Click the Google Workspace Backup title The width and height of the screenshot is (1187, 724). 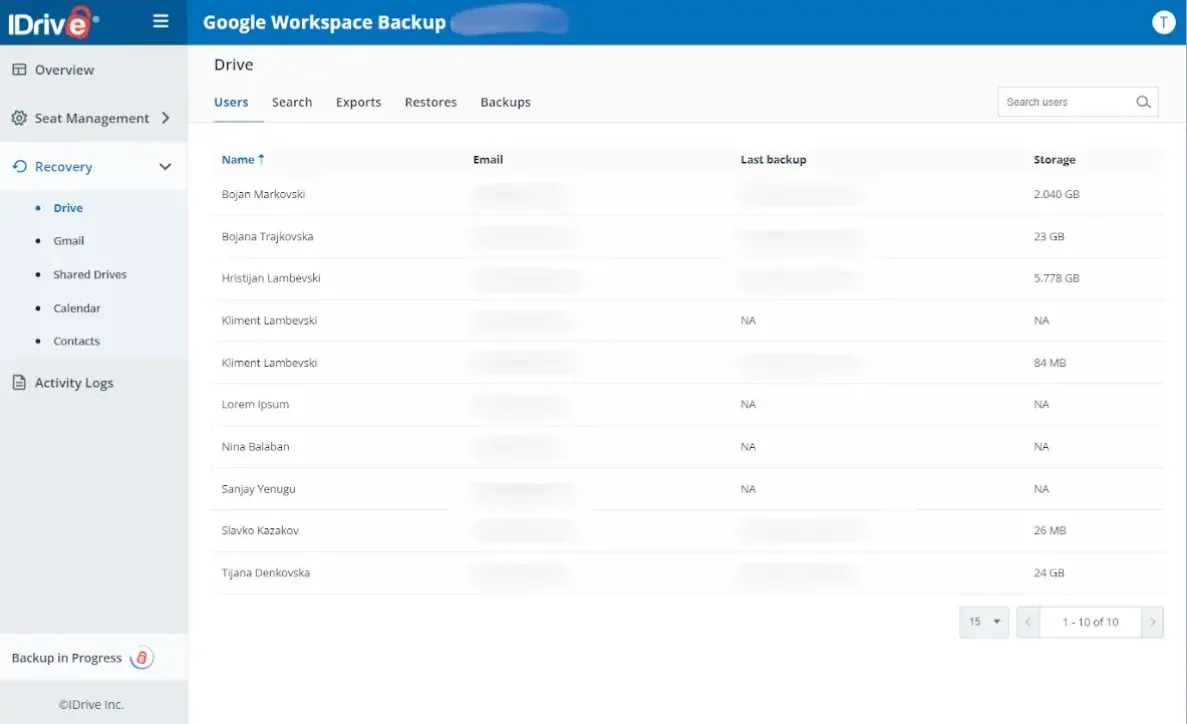(x=324, y=22)
